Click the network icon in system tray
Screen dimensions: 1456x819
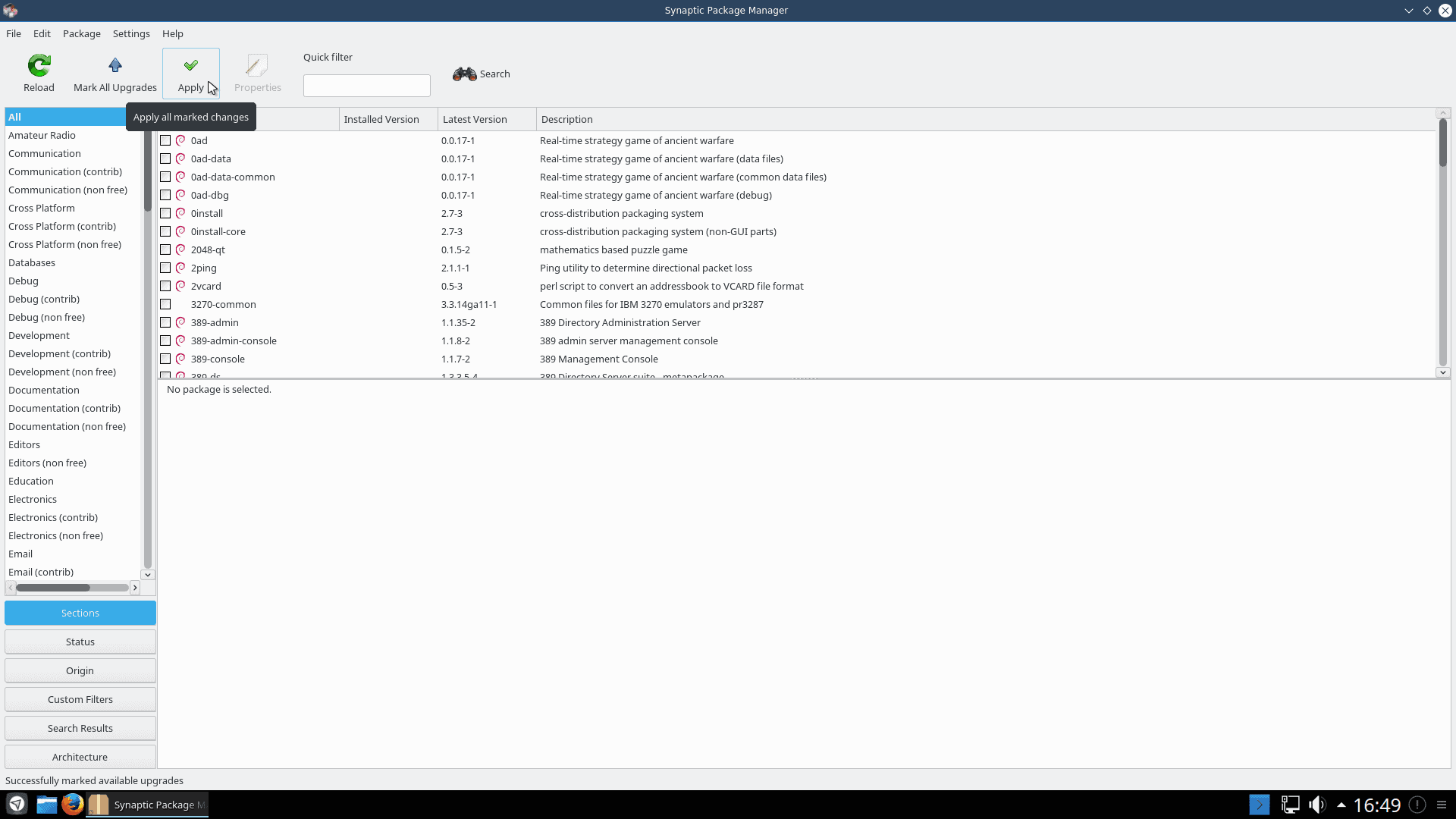click(1290, 805)
